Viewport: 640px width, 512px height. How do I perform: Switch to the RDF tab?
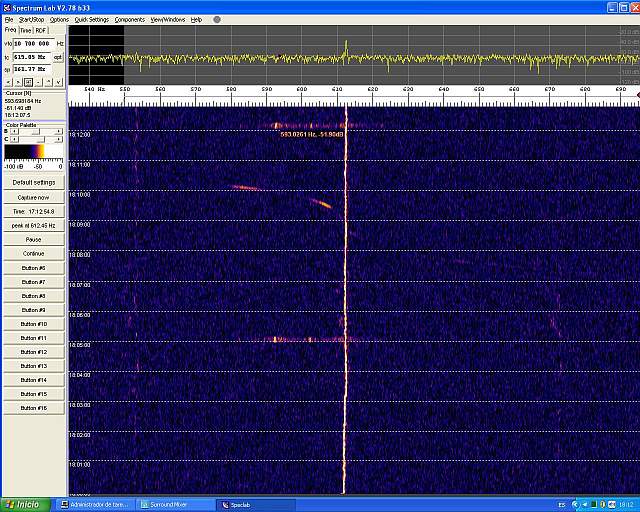41,30
